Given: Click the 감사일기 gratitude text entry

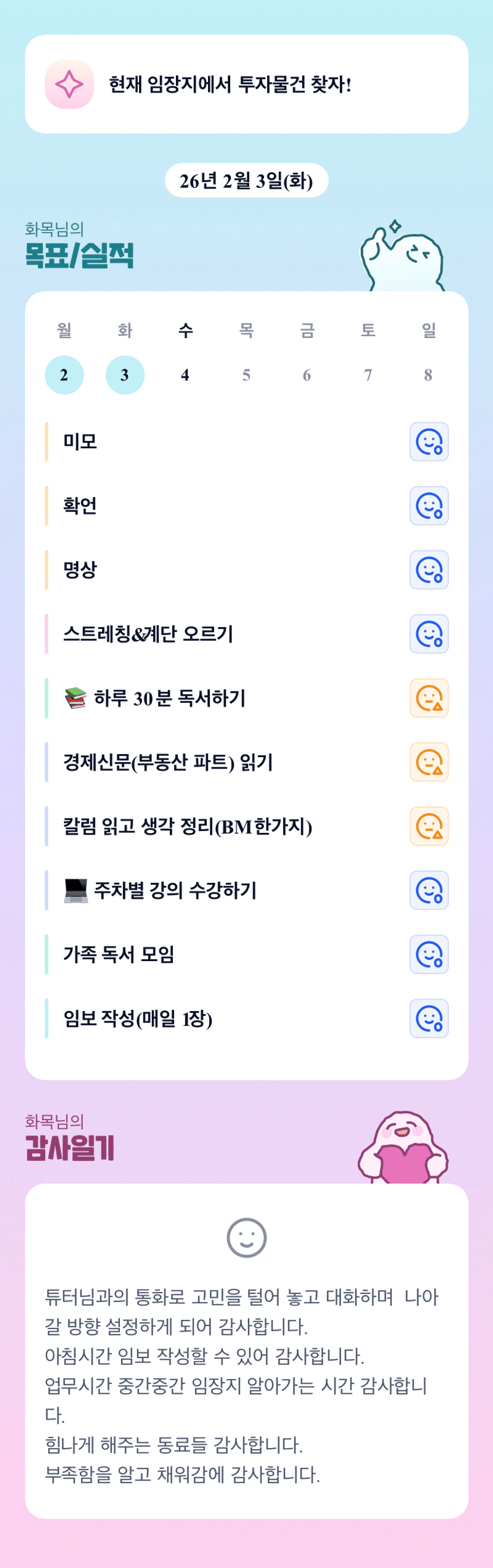Looking at the screenshot, I should pyautogui.click(x=242, y=1384).
